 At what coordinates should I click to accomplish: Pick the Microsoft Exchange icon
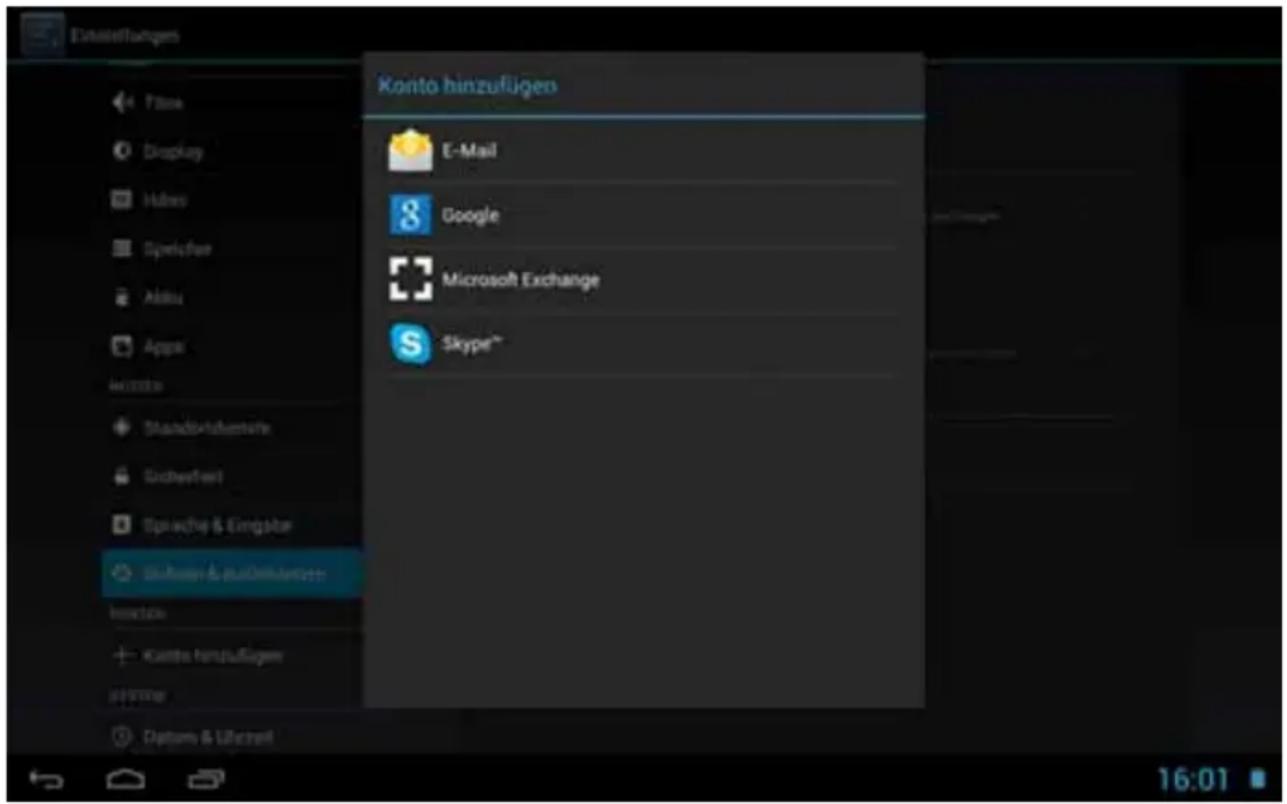(x=410, y=279)
